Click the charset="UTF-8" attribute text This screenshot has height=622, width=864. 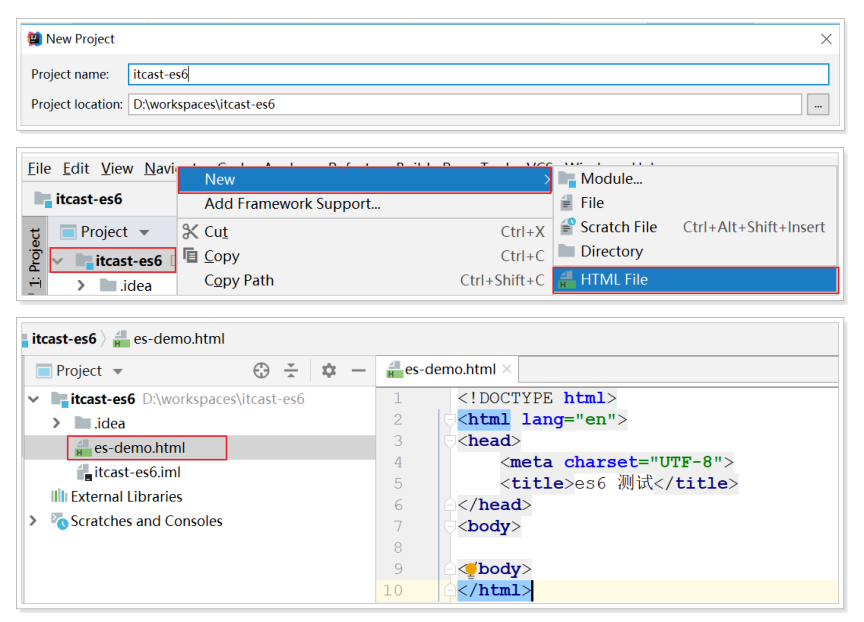pos(642,462)
